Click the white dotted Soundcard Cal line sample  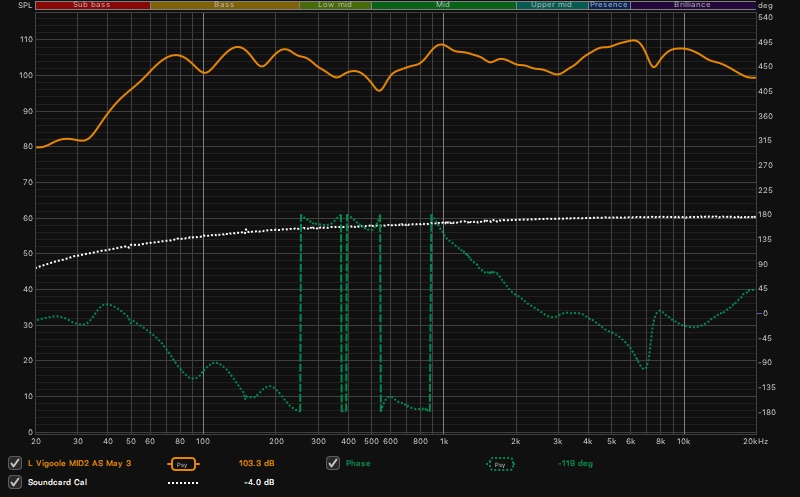183,482
